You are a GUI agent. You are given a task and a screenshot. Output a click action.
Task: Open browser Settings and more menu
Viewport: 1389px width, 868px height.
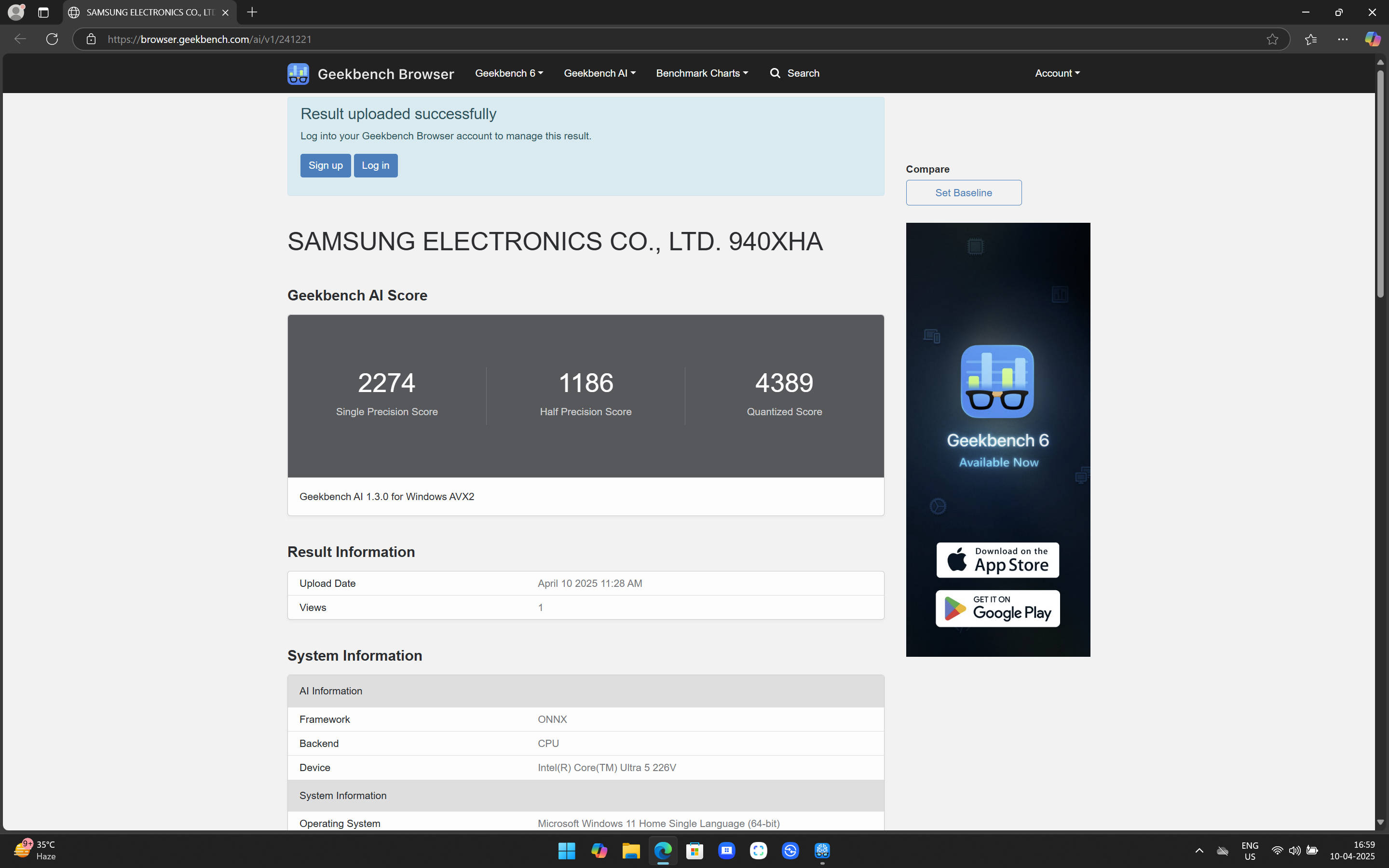[x=1343, y=39]
